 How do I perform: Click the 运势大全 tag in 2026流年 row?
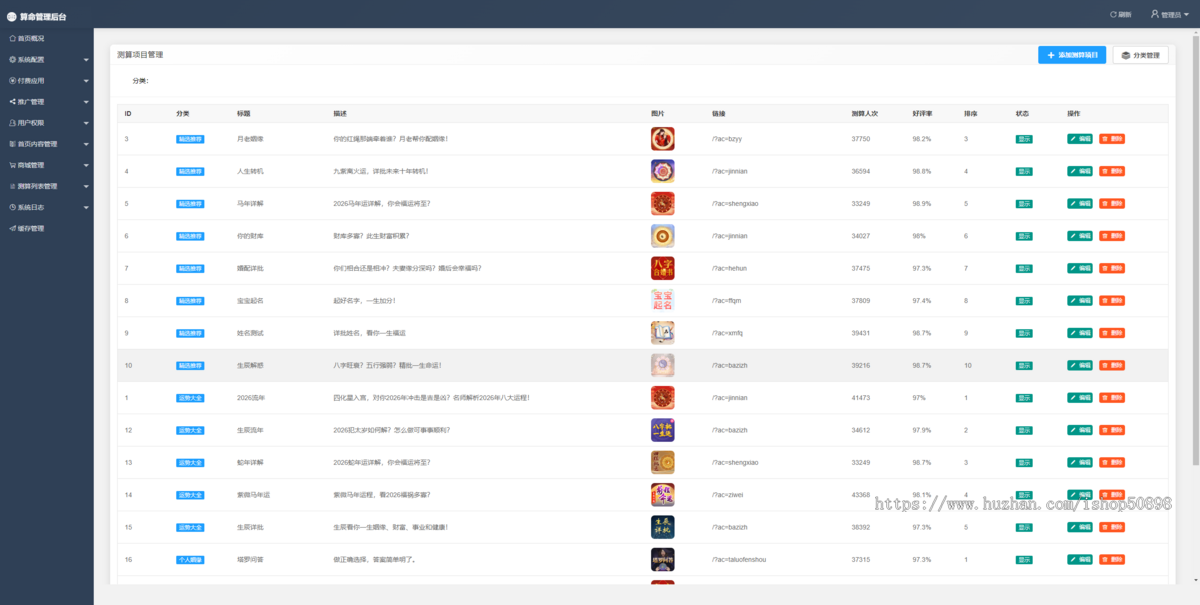tap(190, 398)
